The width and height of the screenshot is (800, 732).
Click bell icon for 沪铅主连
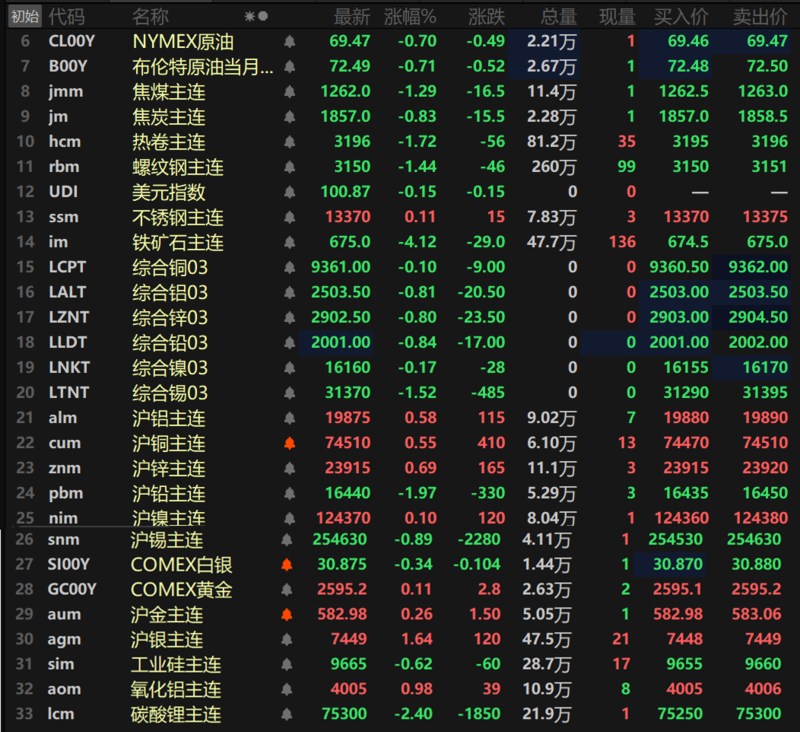pos(289,493)
